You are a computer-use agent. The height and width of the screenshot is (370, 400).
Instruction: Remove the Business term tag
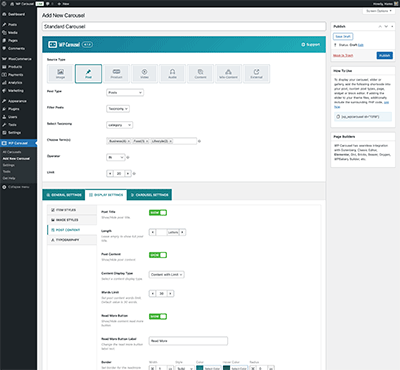click(129, 141)
